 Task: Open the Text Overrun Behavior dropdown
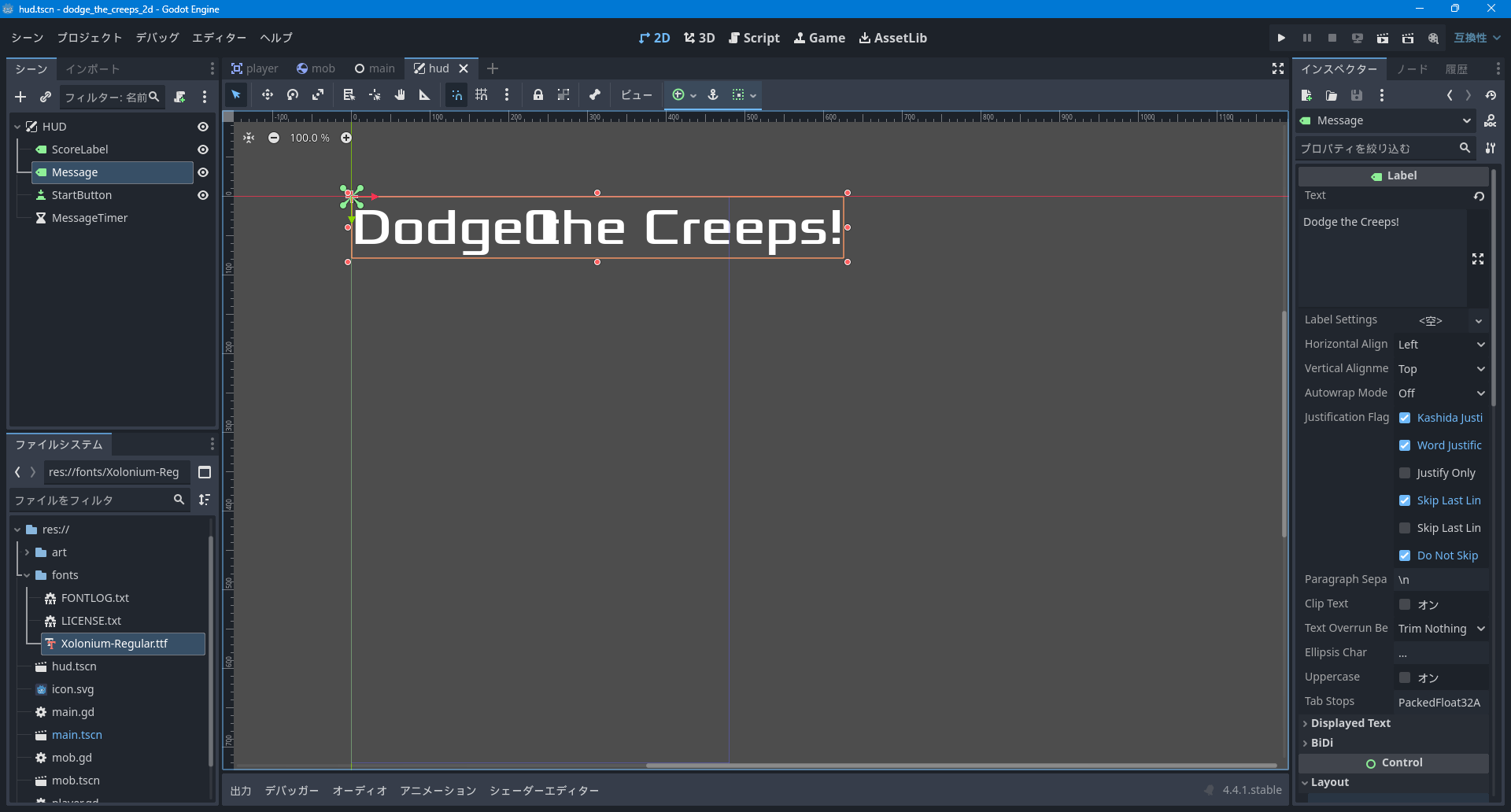(1442, 629)
